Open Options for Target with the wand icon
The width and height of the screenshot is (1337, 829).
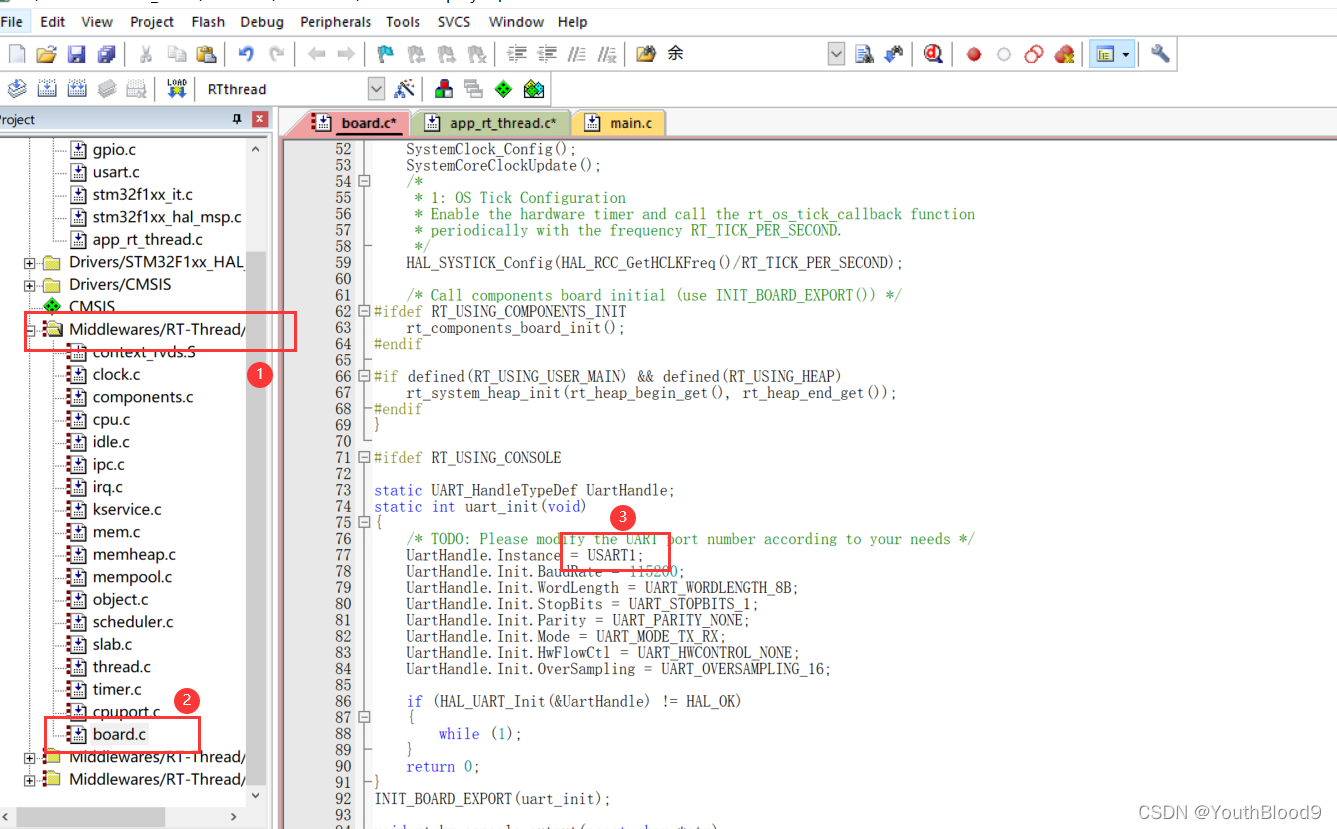[404, 89]
